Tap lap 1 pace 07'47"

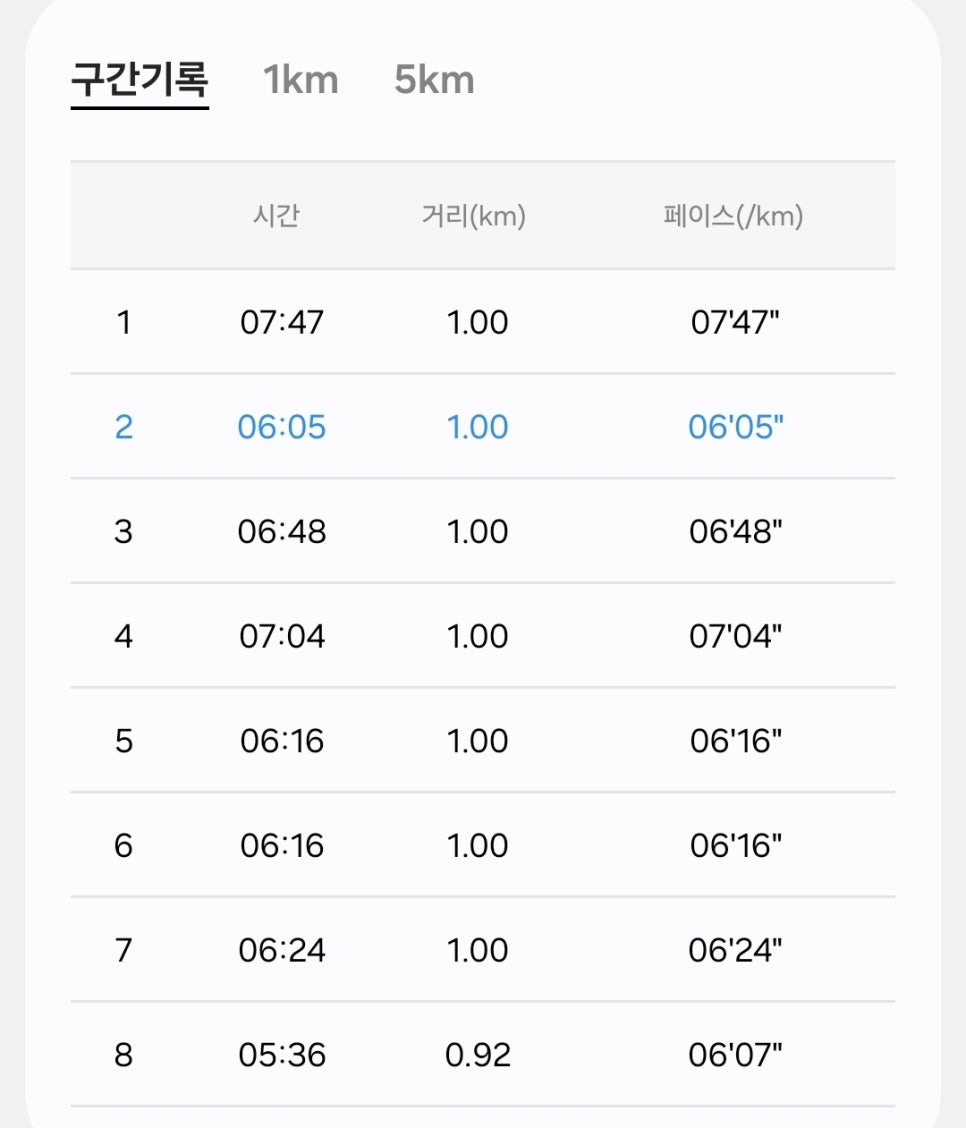(x=735, y=322)
